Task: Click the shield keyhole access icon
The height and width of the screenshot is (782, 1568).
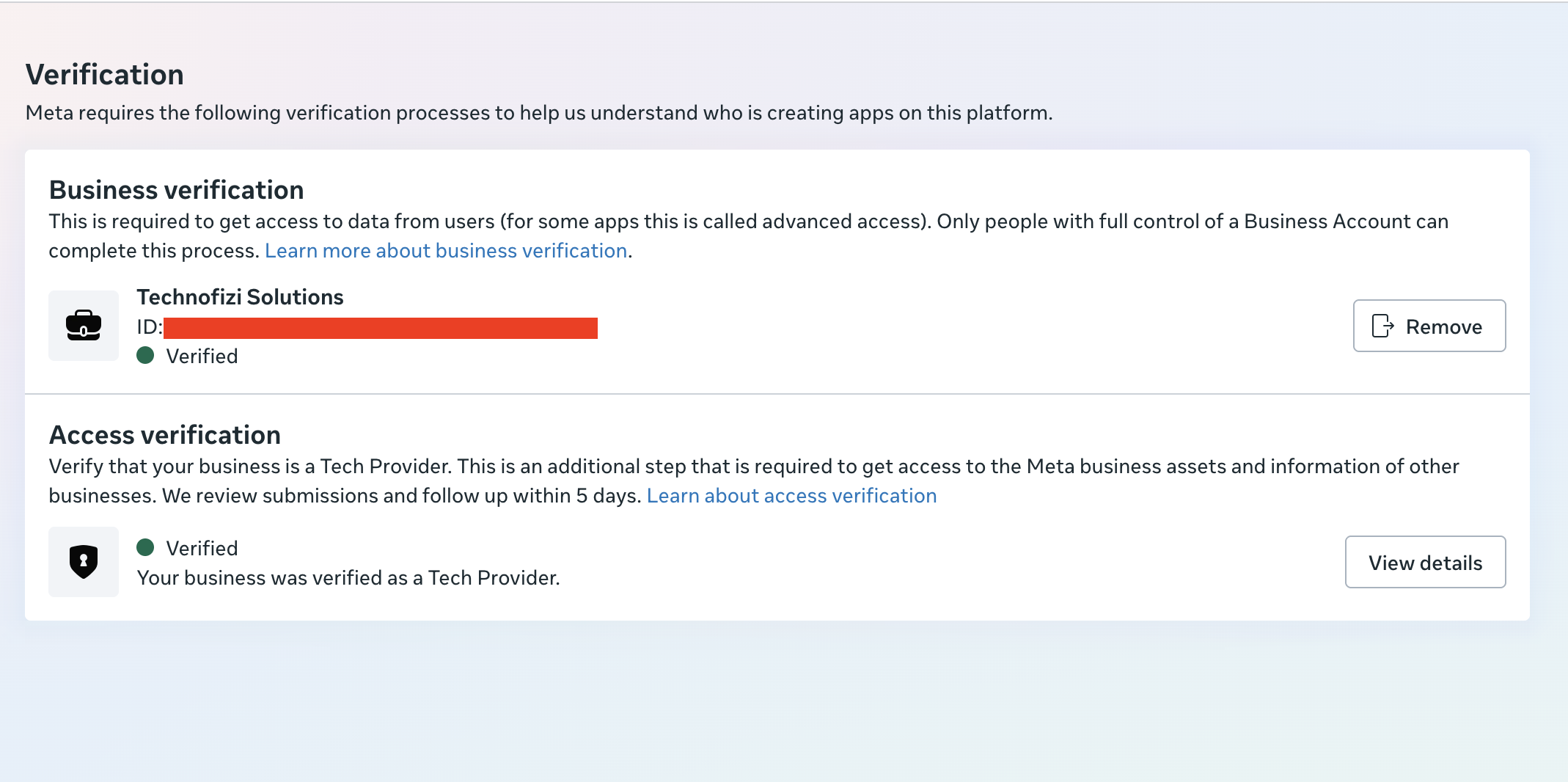Action: [84, 561]
